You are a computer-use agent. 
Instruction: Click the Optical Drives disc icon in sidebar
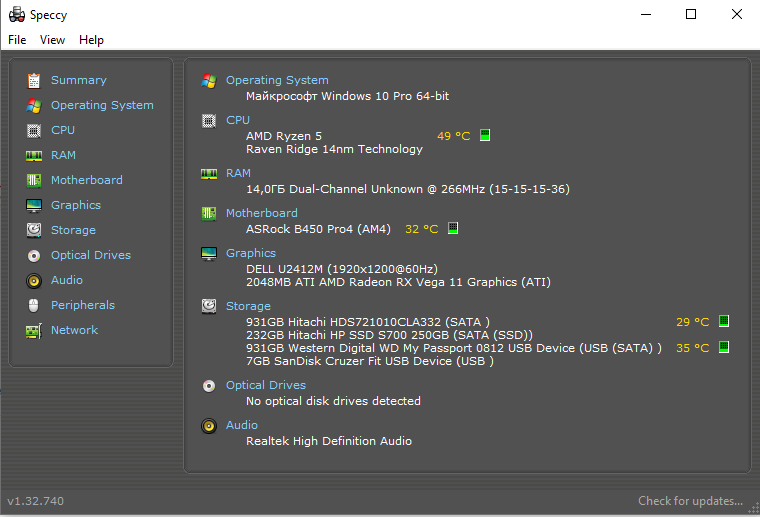(34, 255)
